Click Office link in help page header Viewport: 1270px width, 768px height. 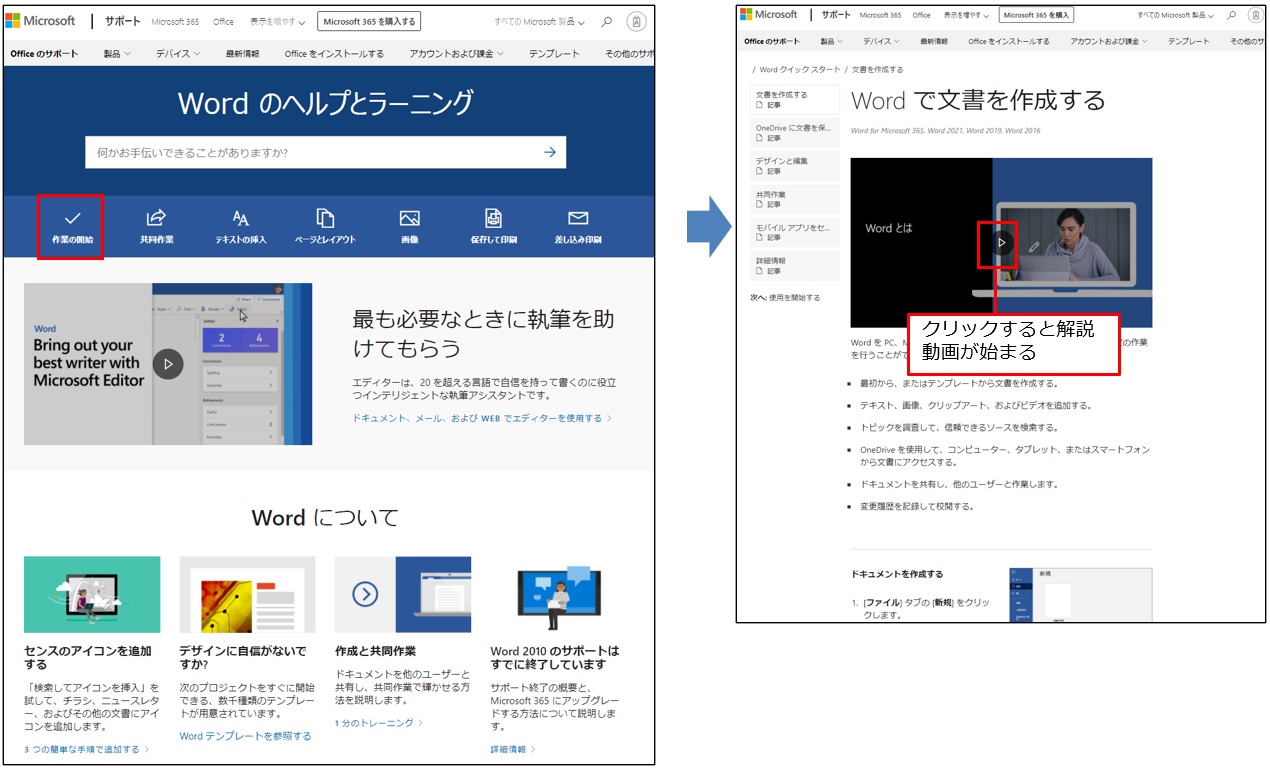(223, 21)
